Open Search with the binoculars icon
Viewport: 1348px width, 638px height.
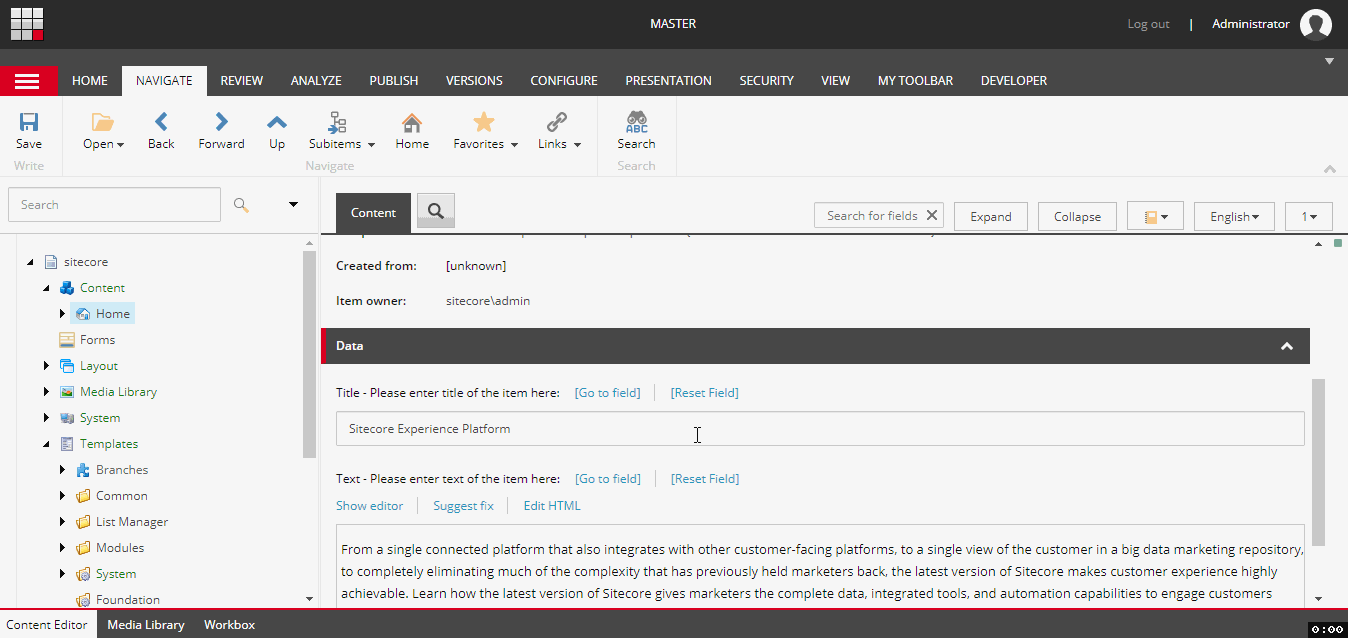(x=636, y=131)
